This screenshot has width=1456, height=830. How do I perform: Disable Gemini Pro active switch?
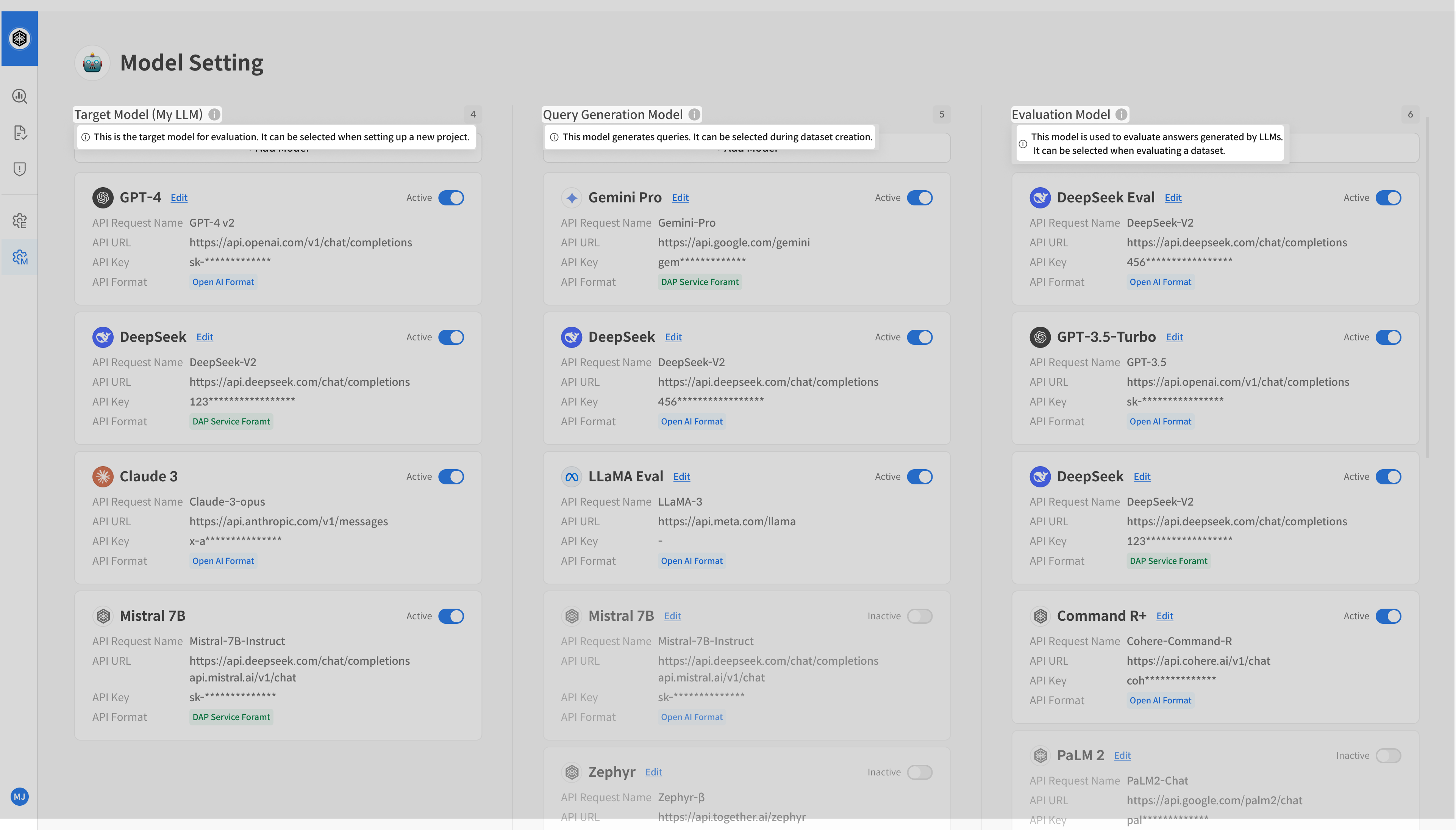pos(920,198)
